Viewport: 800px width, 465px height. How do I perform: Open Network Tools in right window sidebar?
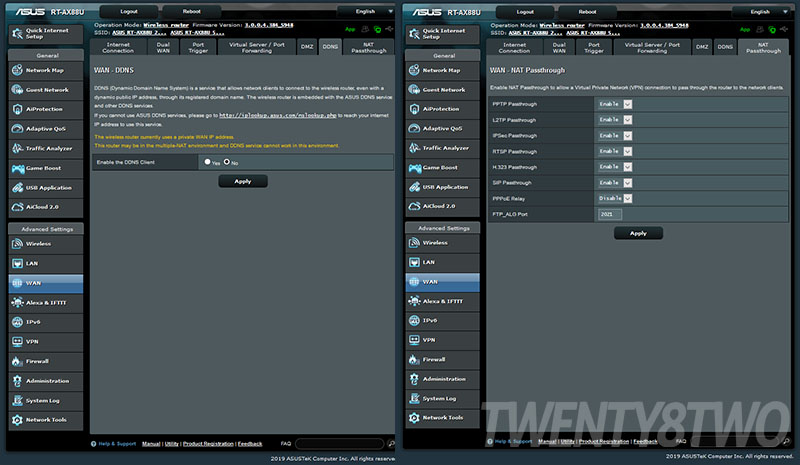pyautogui.click(x=442, y=418)
